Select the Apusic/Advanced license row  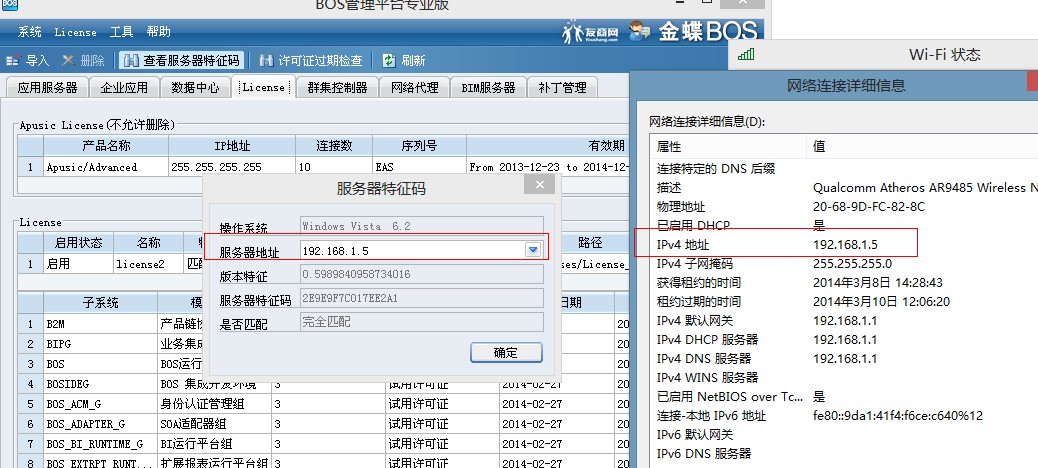pos(323,167)
